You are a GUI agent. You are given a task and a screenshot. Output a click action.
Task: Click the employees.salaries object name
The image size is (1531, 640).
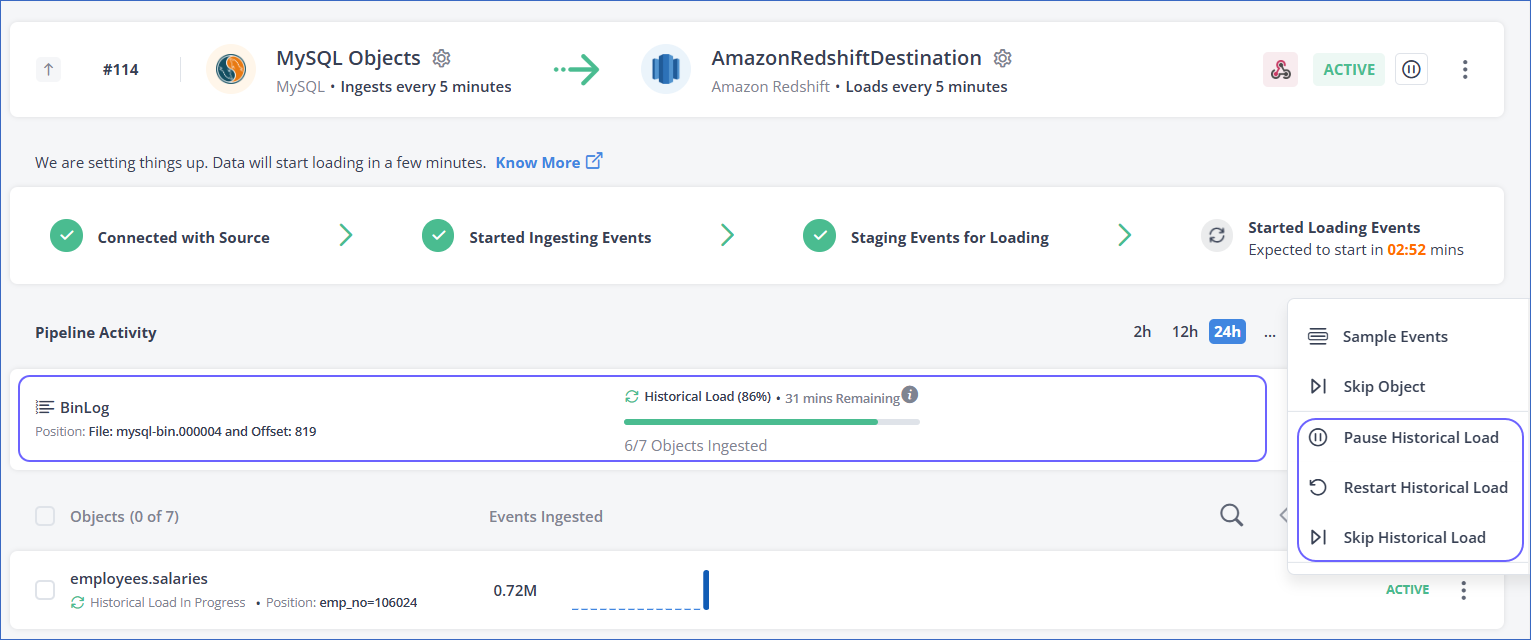(x=139, y=578)
